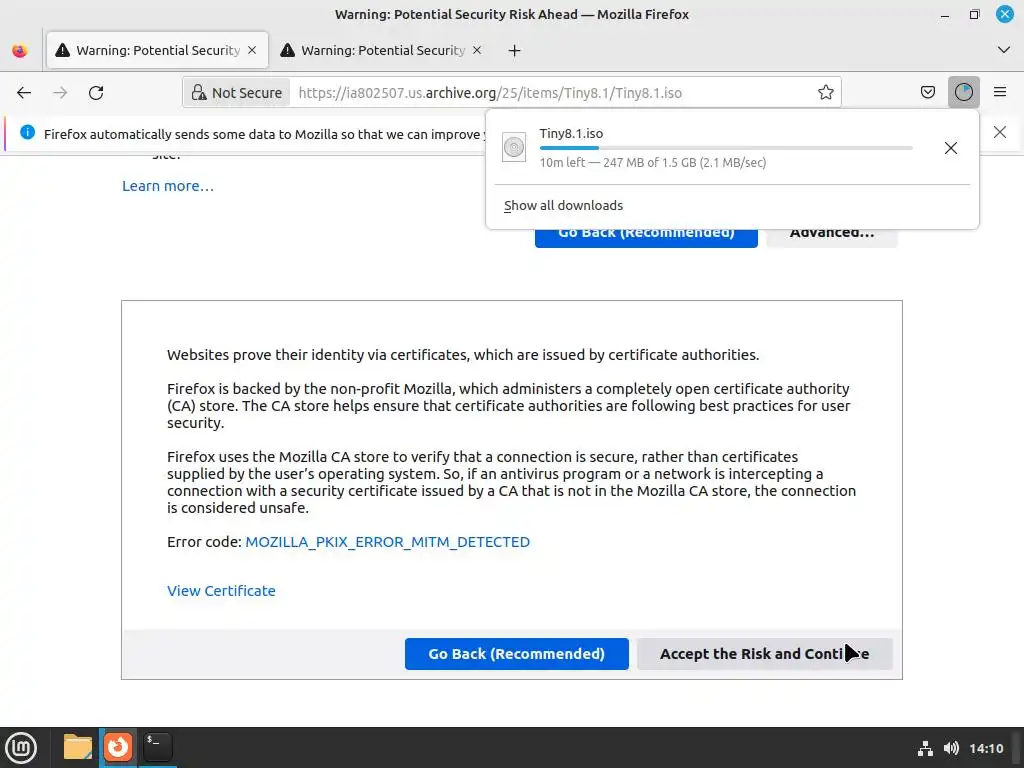Maximize or restore the Firefox window

[x=974, y=14]
